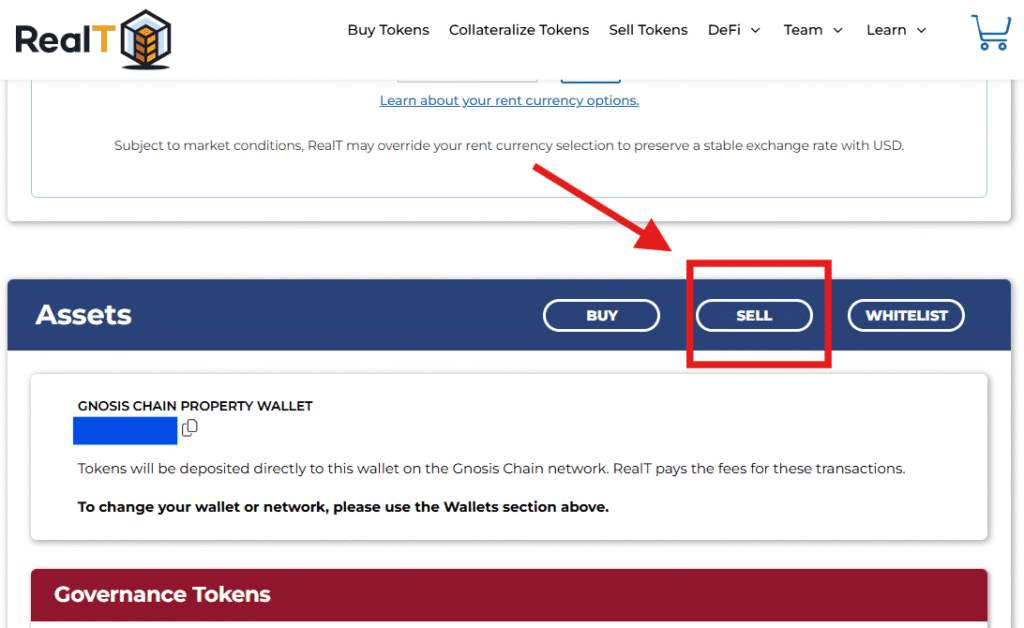The height and width of the screenshot is (628, 1024).
Task: Click the Assets section heading
Action: (84, 315)
